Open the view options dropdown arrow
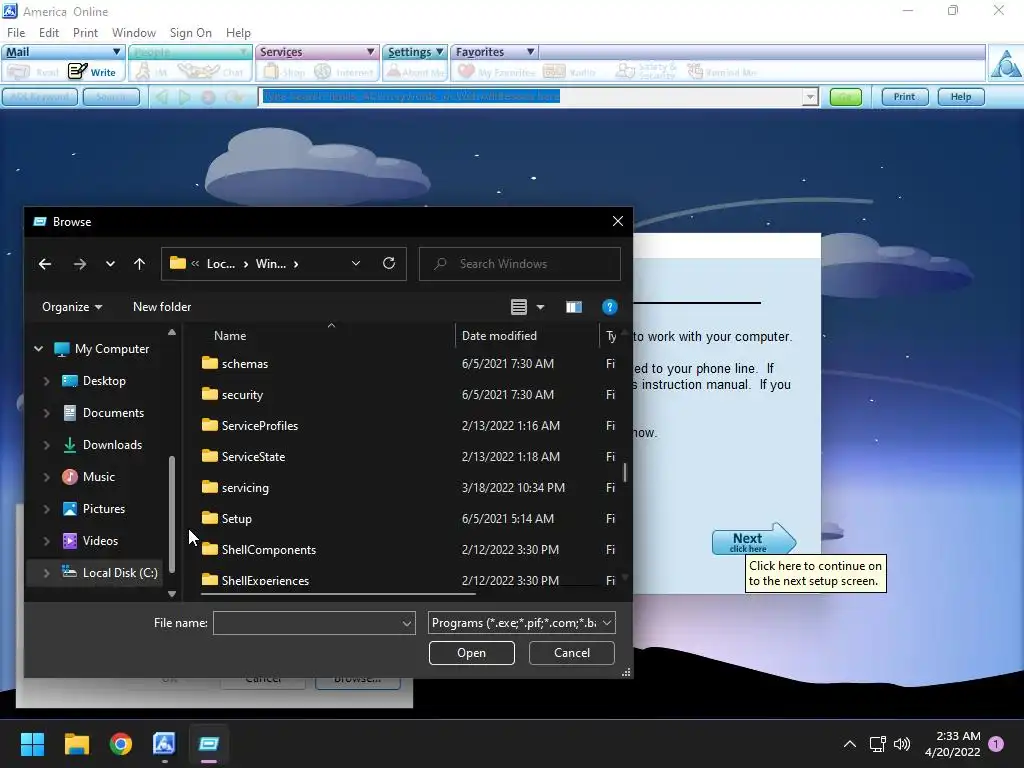 [x=540, y=307]
